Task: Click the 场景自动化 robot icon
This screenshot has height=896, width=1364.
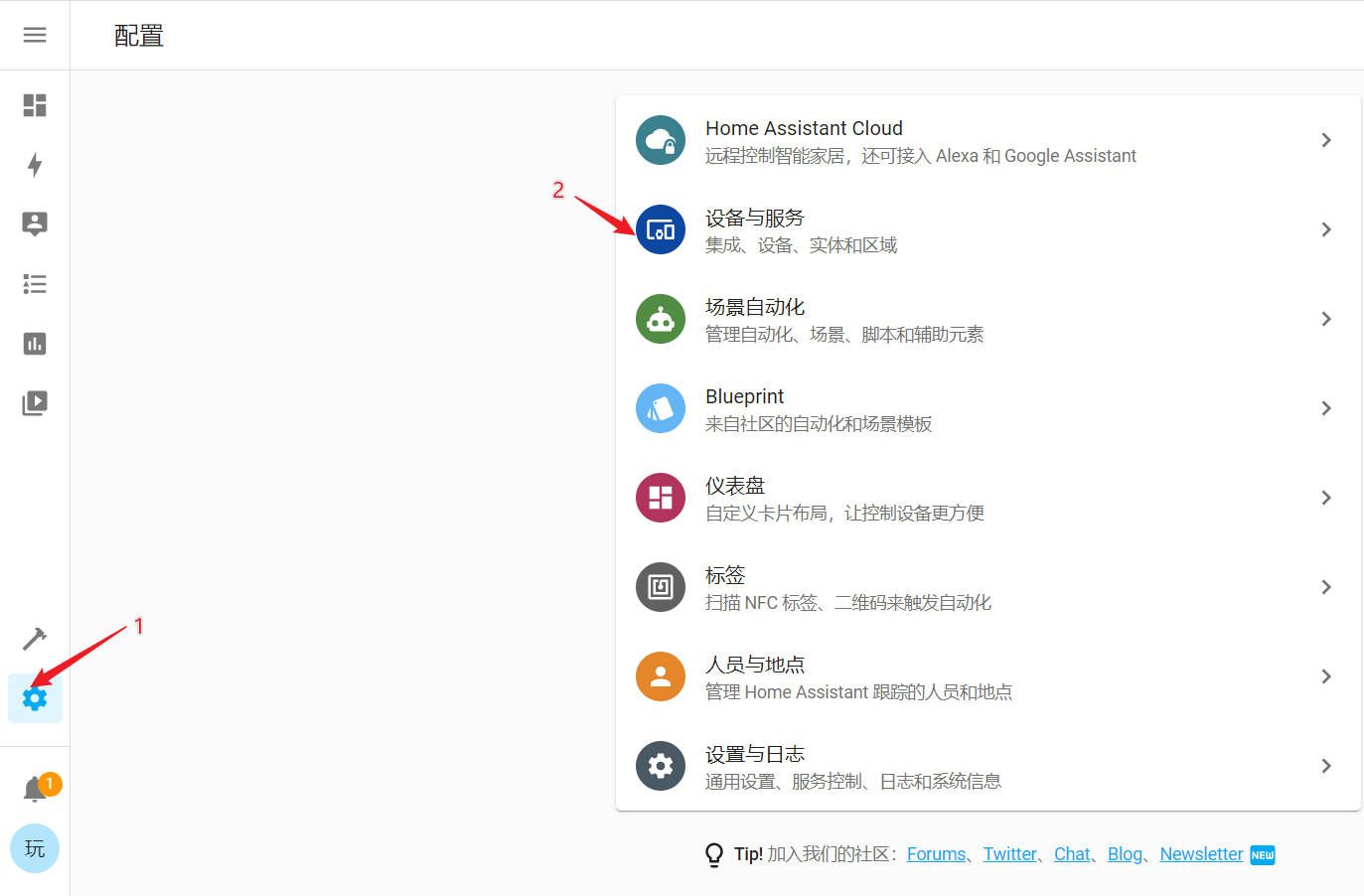Action: pyautogui.click(x=661, y=319)
